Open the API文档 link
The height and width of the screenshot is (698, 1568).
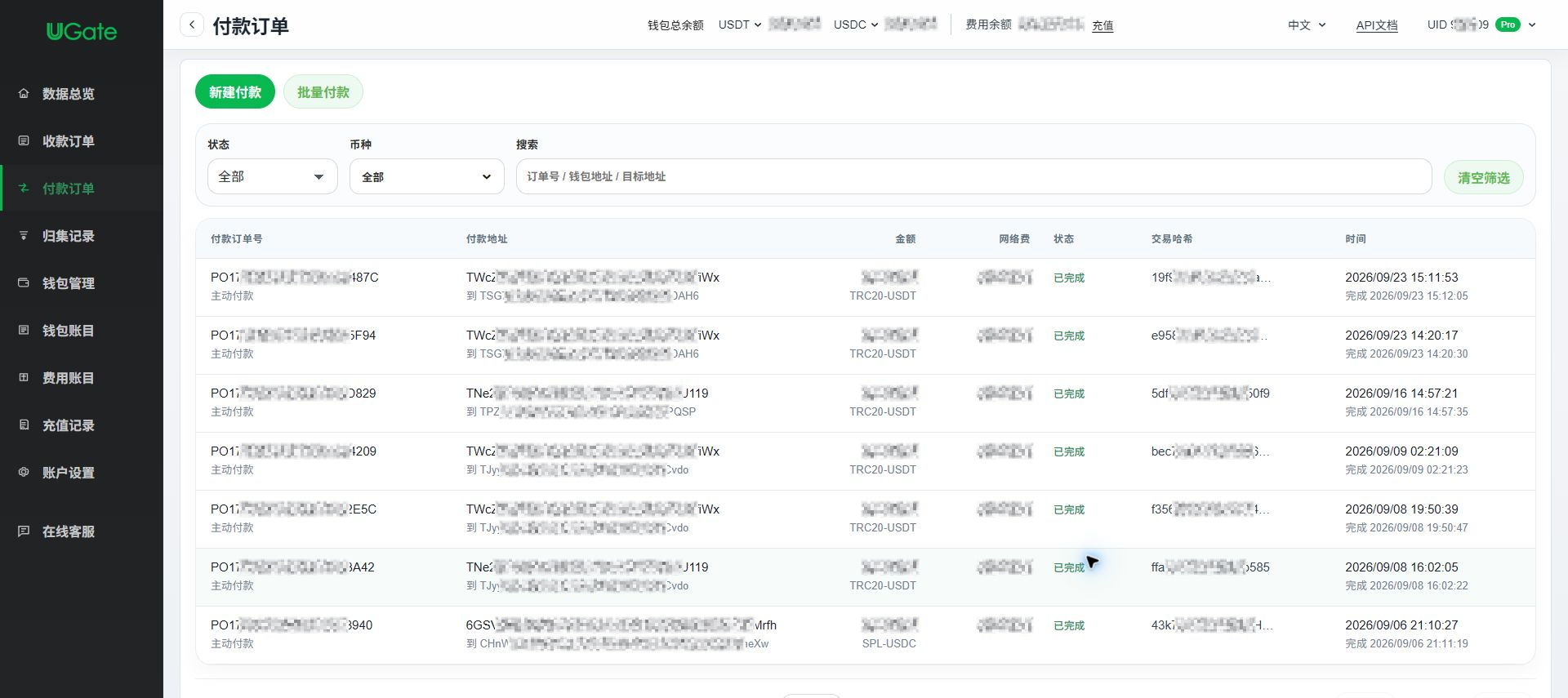(1377, 25)
